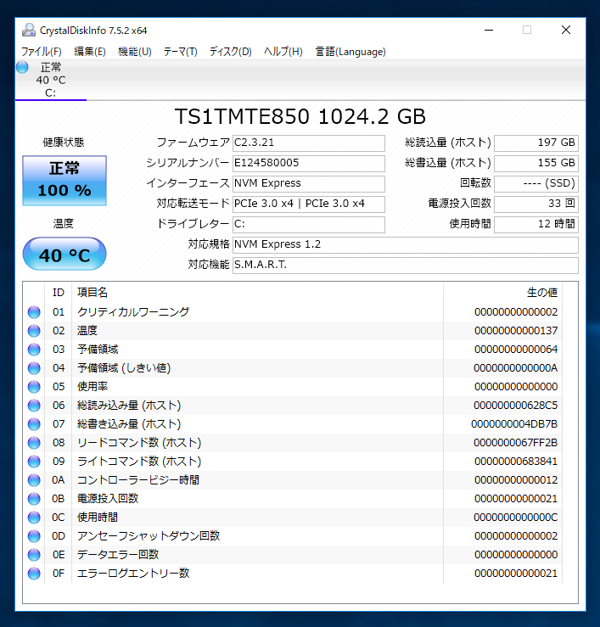Screen dimensions: 600x627
Task: Click the 電源投入回数 value 33 回
Action: click(536, 204)
